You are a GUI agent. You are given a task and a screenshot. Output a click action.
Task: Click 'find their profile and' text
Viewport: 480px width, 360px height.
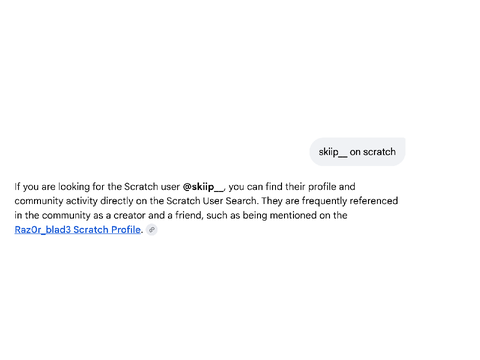[x=310, y=187]
